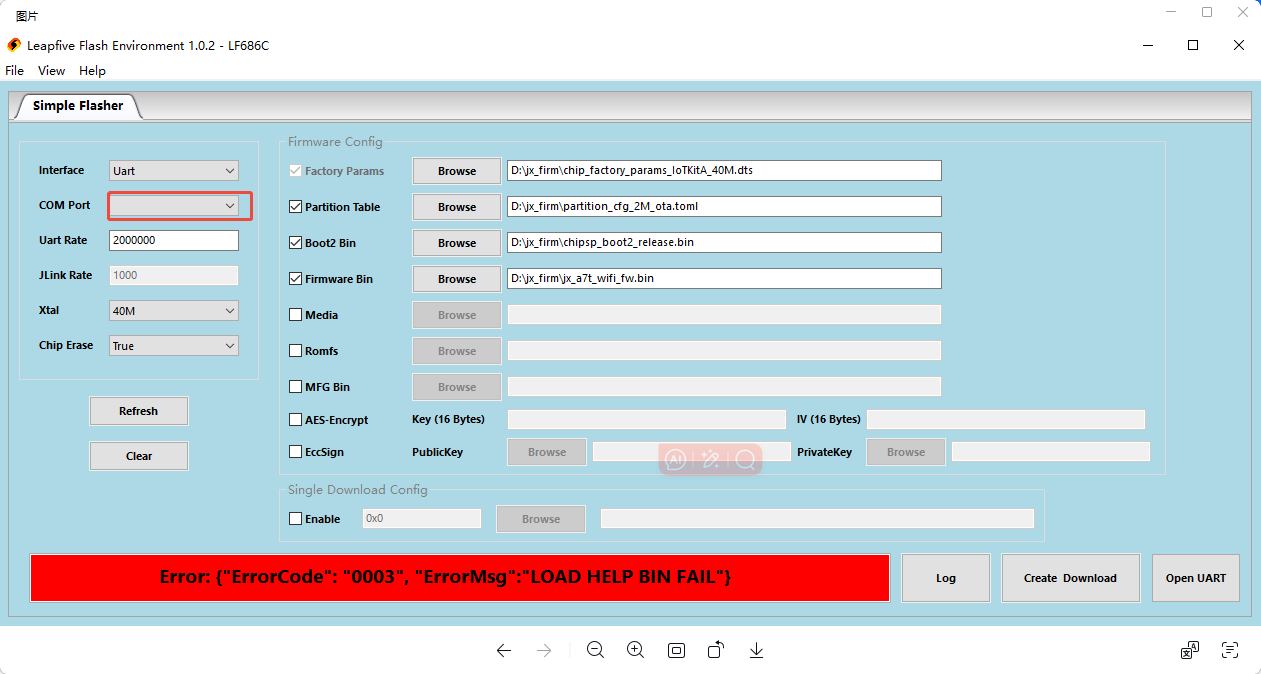Go back with the left arrow icon
This screenshot has height=674, width=1261.
pyautogui.click(x=504, y=650)
